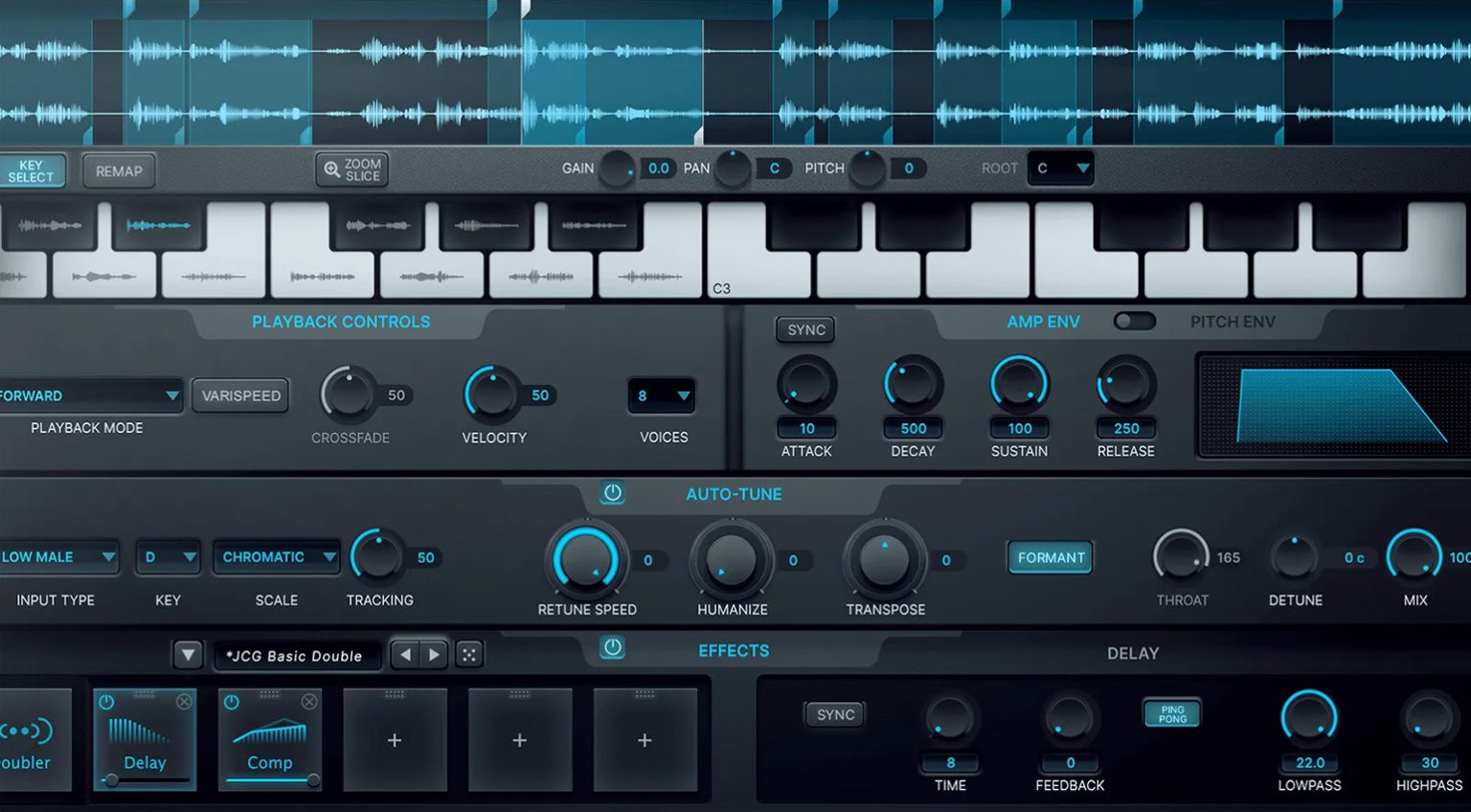
Task: Click the randomize preset dice icon
Action: [x=468, y=655]
